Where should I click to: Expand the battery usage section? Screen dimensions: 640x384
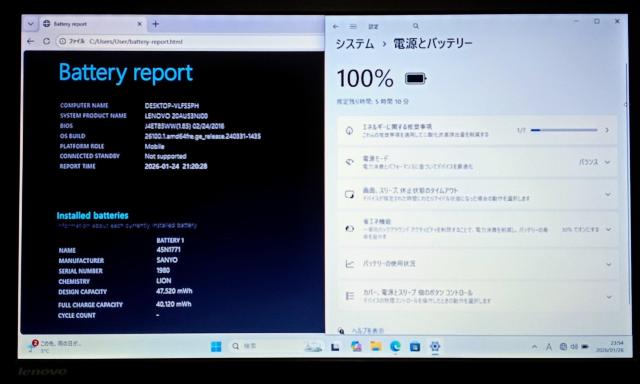(x=608, y=264)
